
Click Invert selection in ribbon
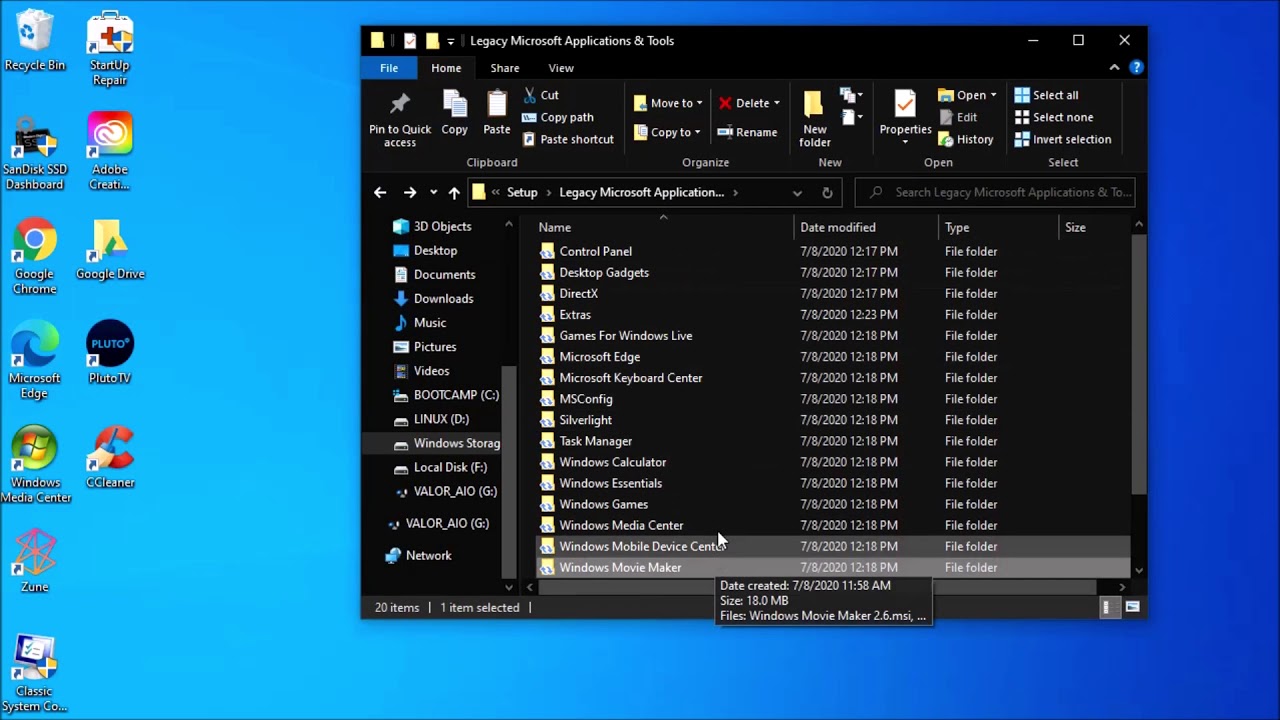(1062, 139)
